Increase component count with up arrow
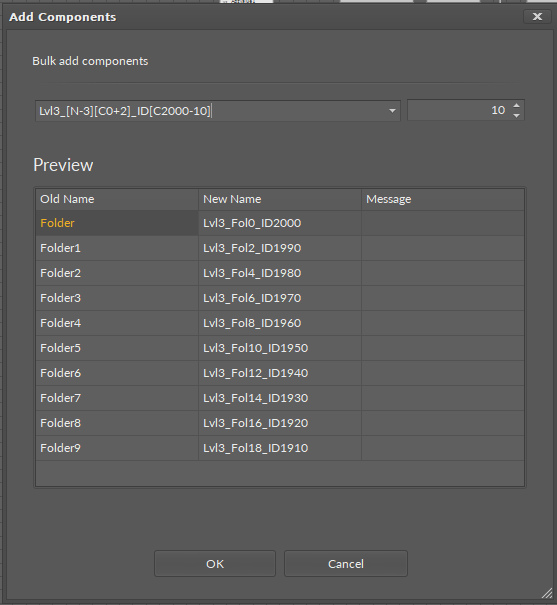557x605 pixels. (x=516, y=105)
